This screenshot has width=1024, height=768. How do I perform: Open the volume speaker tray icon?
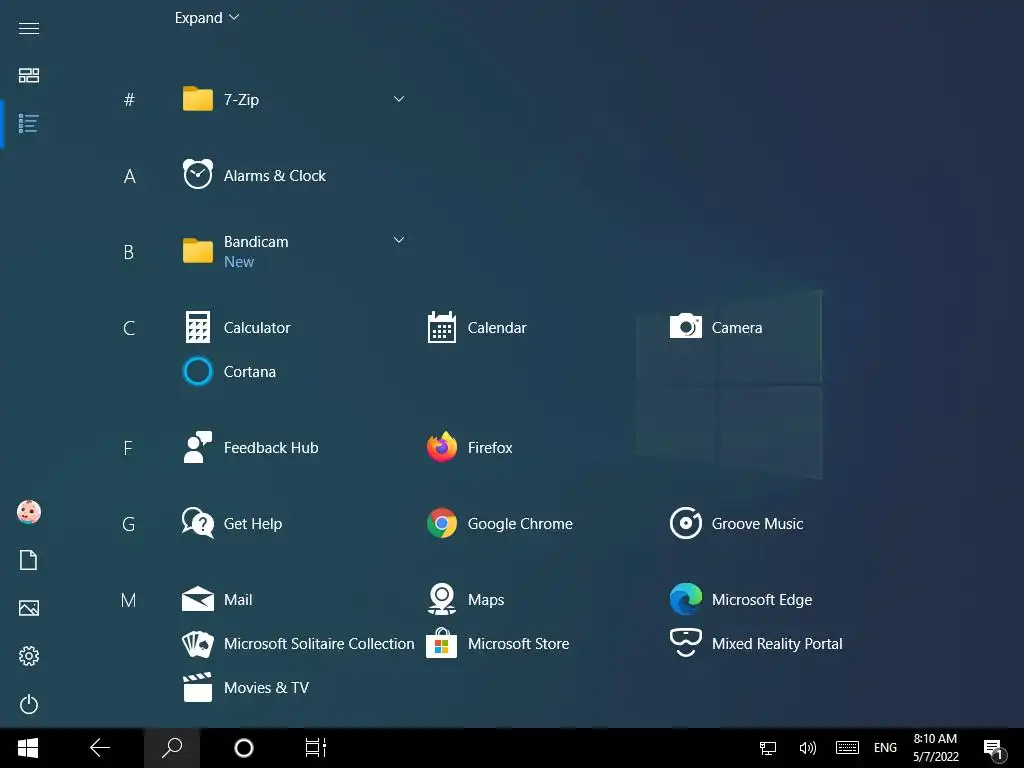(807, 748)
